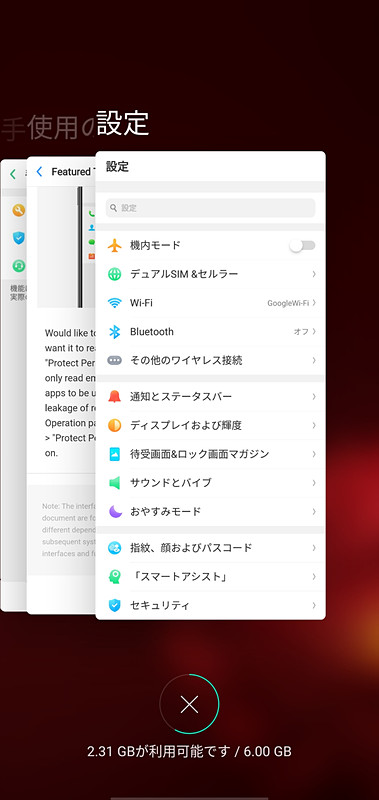The height and width of the screenshot is (800, 379).
Task: Expand ディスプレイおよび輝度 chevron
Action: point(314,426)
